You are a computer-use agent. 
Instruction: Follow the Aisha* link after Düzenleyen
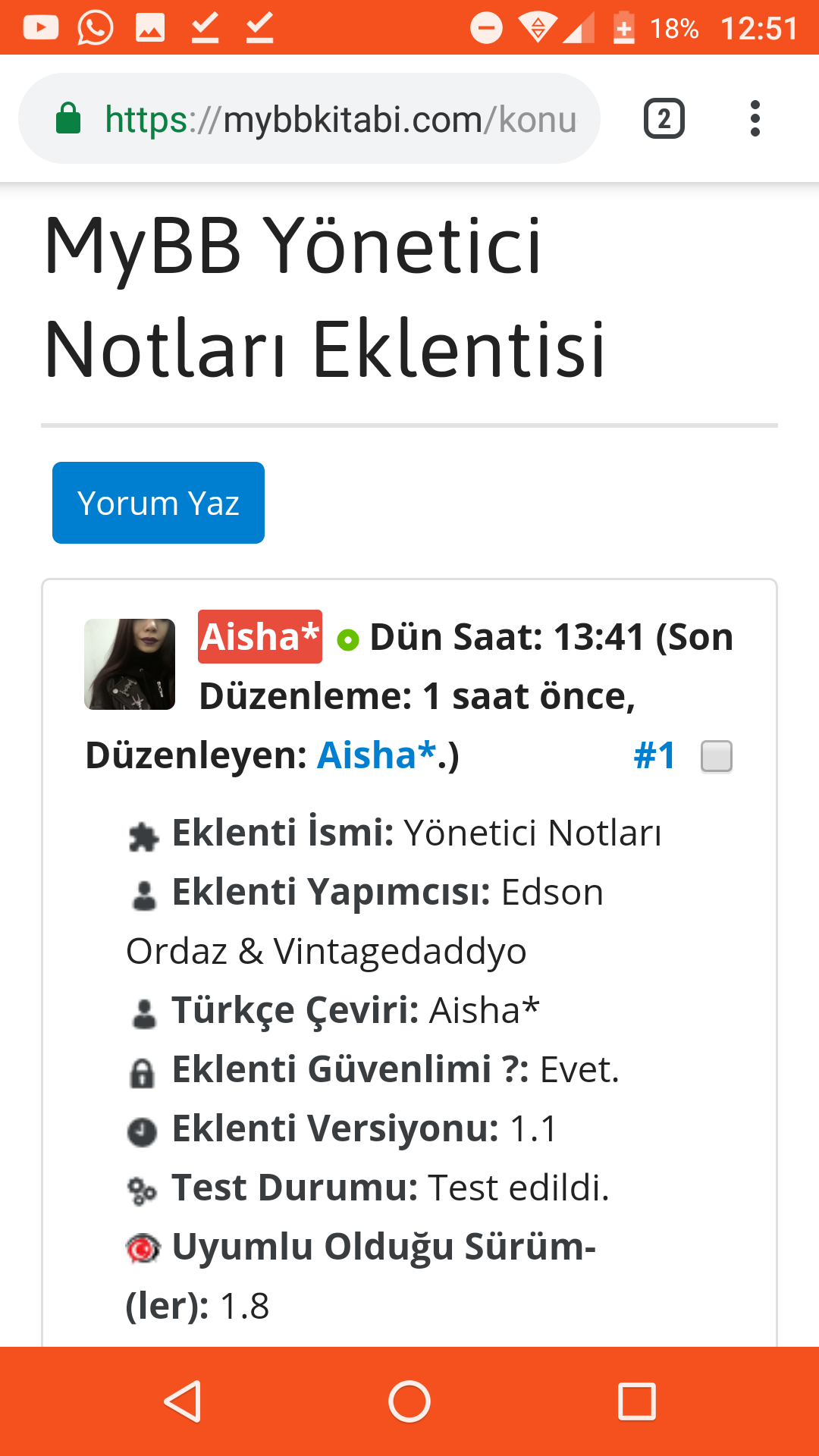pos(376,755)
